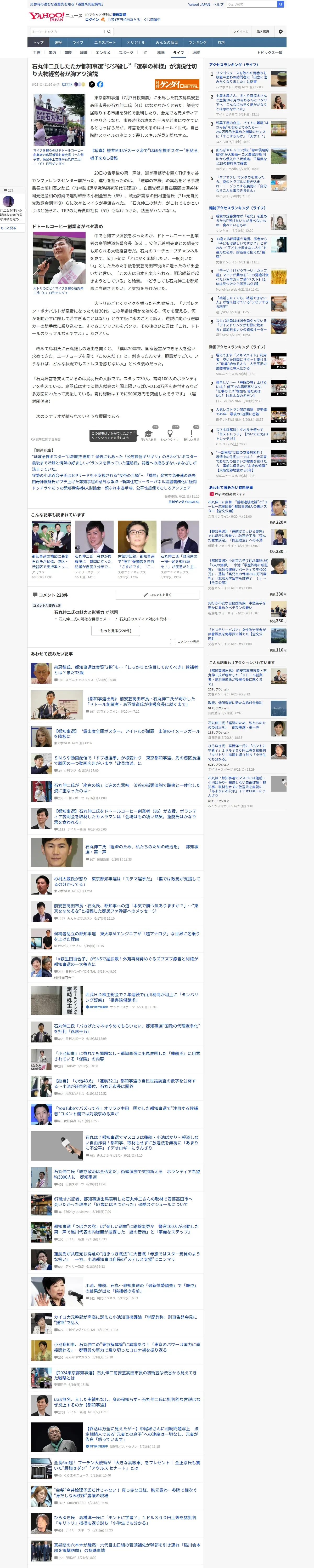
Task: Share the article on Facebook
Action: point(100,85)
